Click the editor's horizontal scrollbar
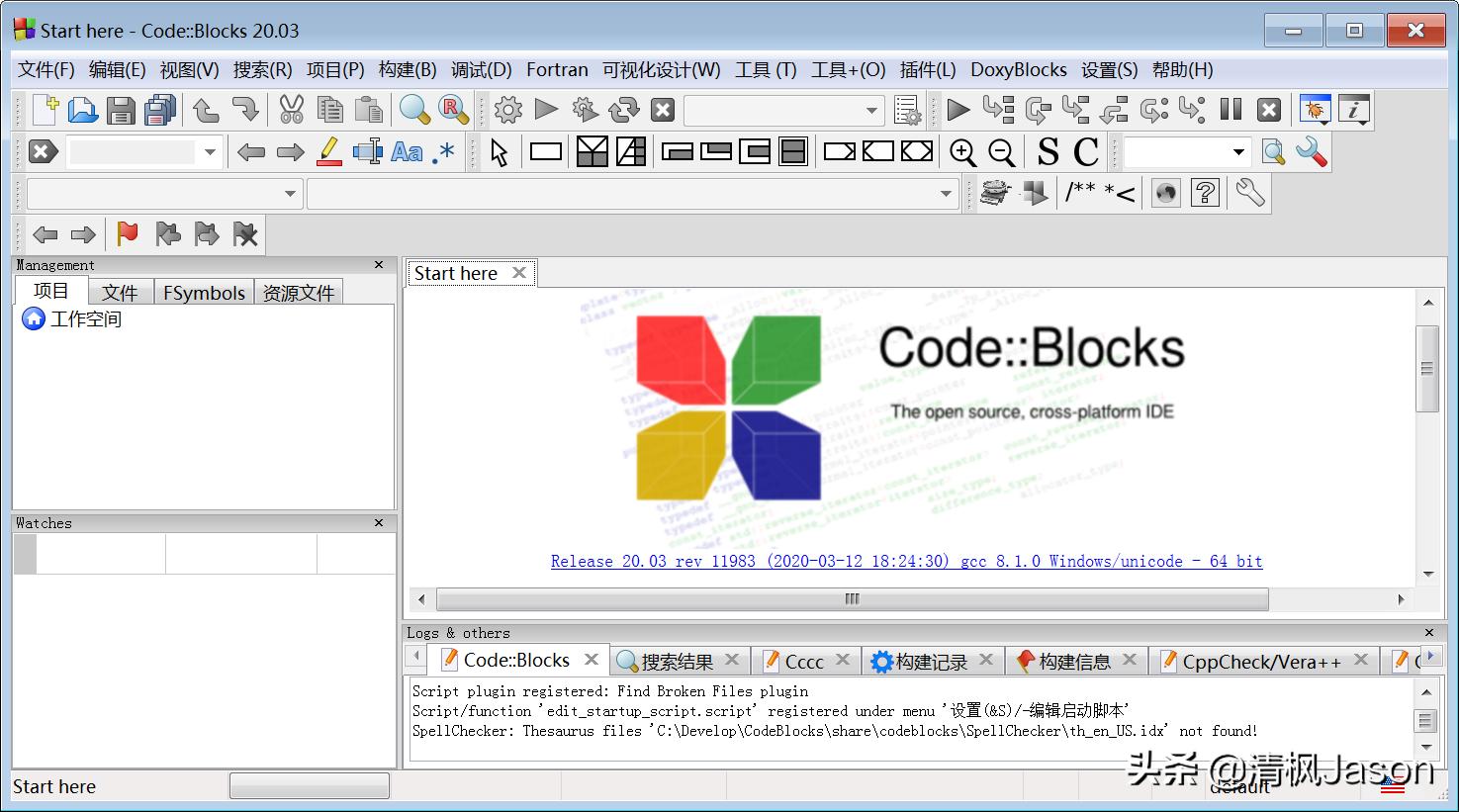 (851, 598)
